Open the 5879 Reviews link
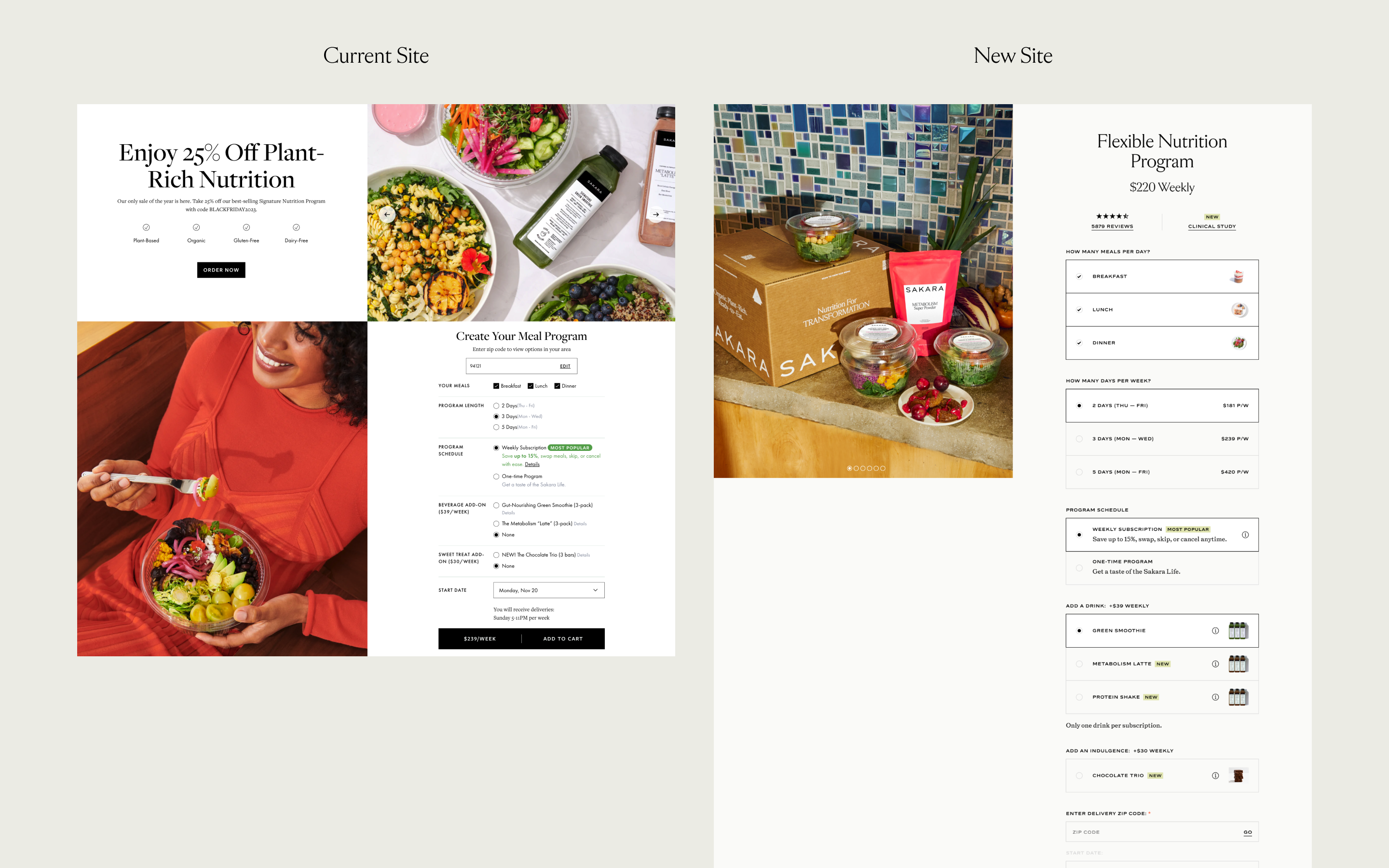This screenshot has height=868, width=1389. click(1112, 226)
